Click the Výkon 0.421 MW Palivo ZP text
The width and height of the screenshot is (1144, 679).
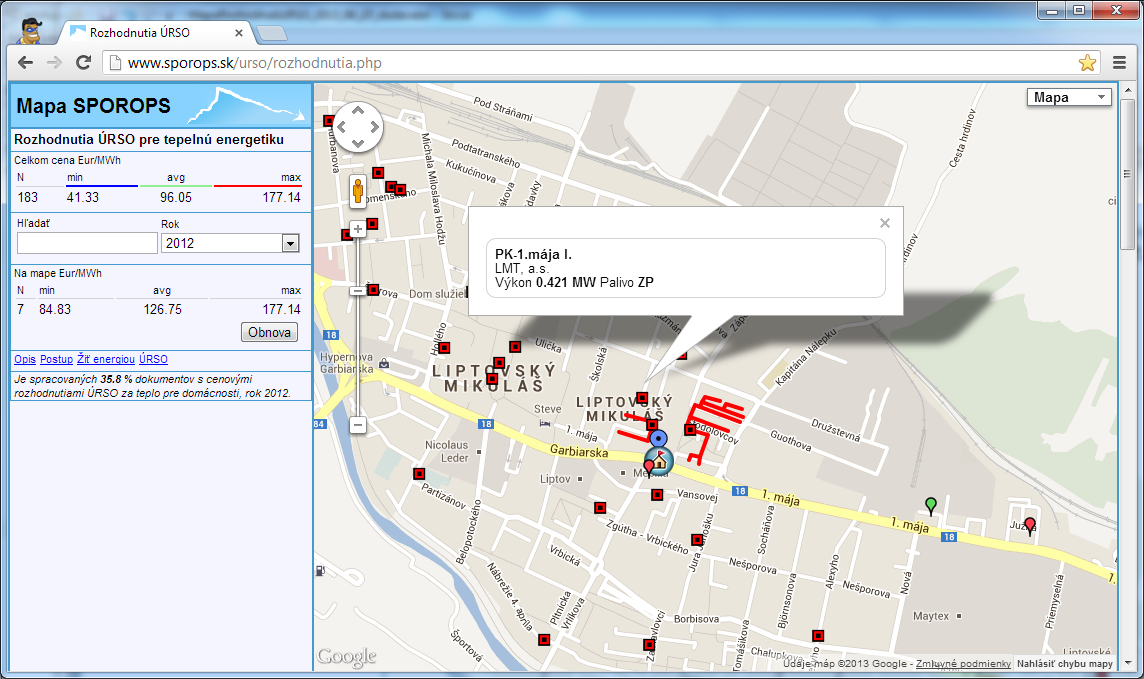point(574,282)
